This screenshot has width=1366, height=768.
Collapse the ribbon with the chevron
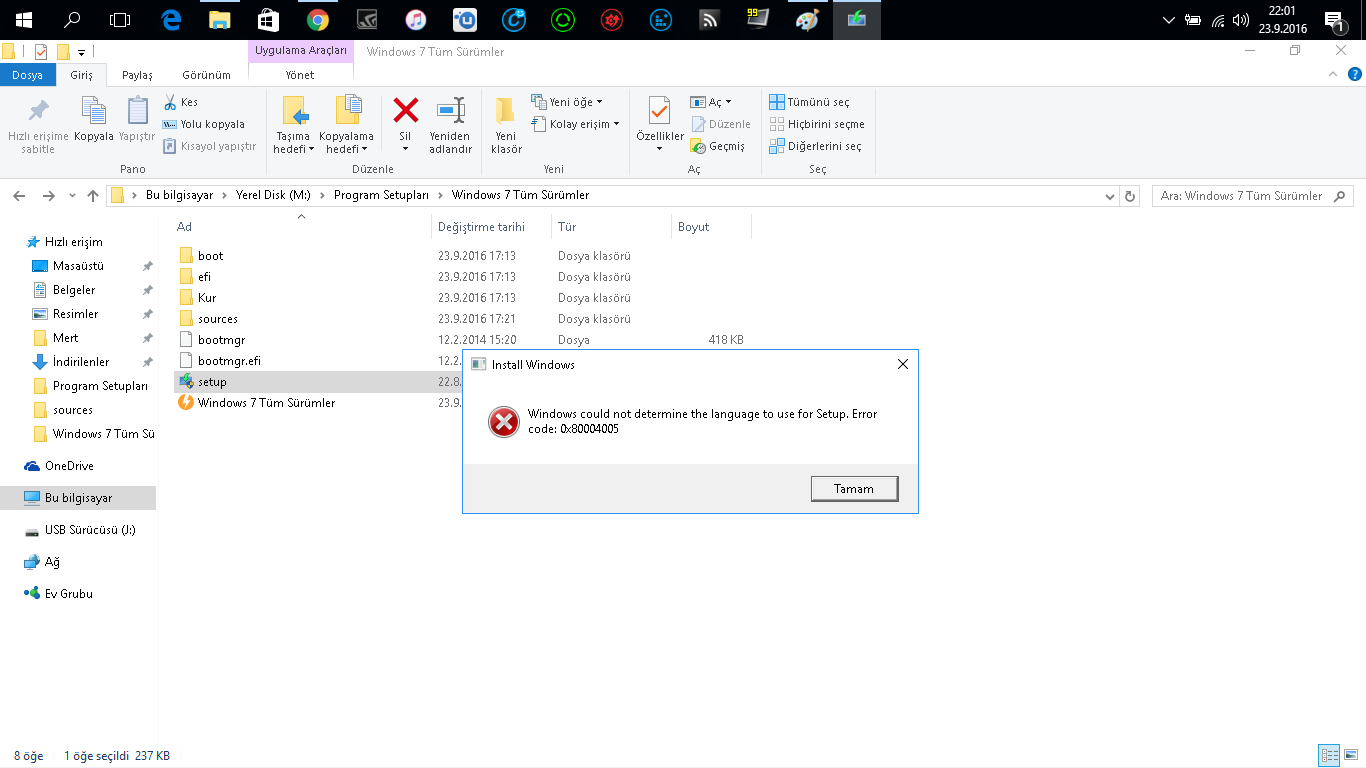coord(1333,75)
